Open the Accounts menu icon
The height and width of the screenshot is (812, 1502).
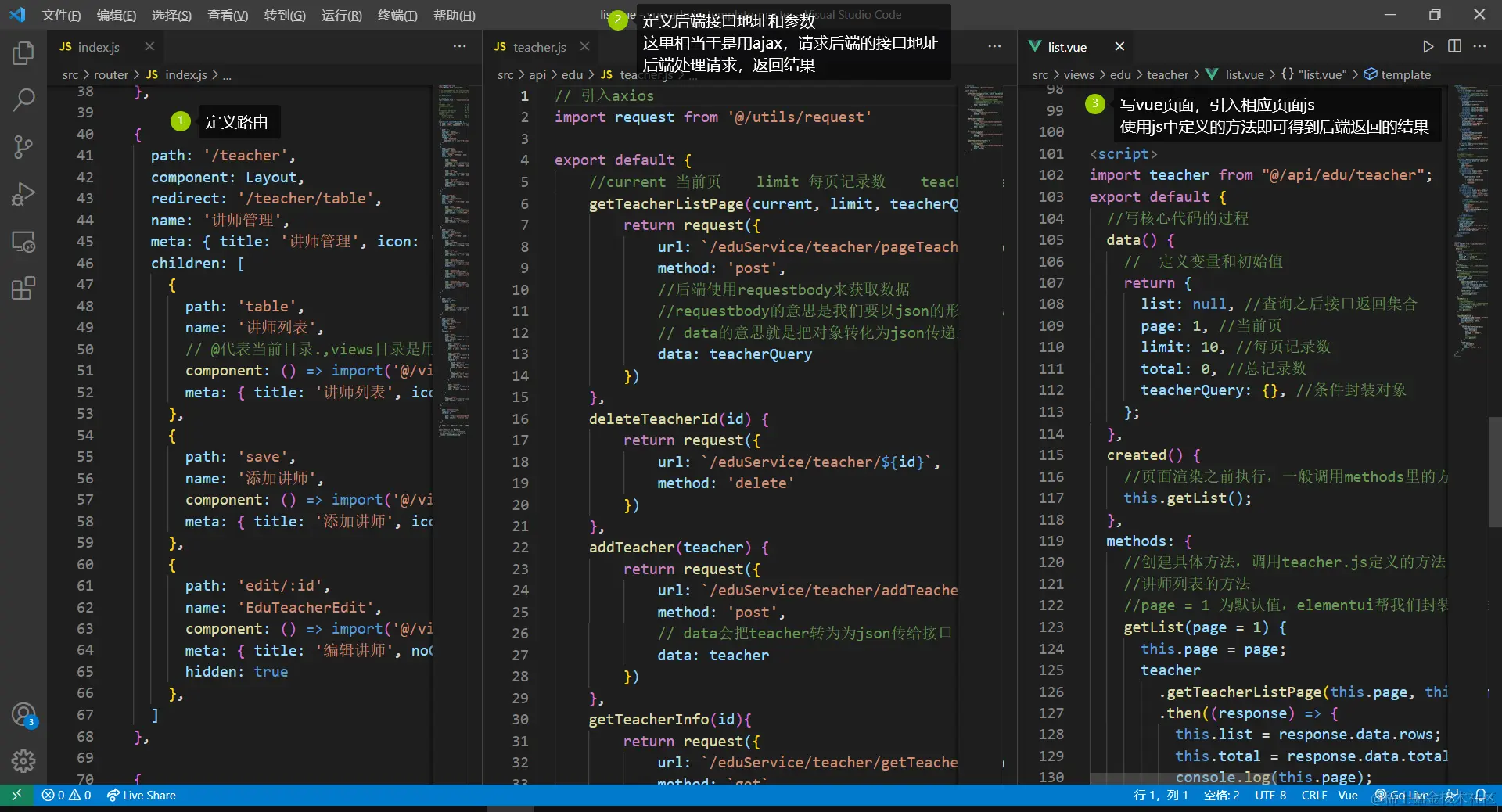[23, 714]
